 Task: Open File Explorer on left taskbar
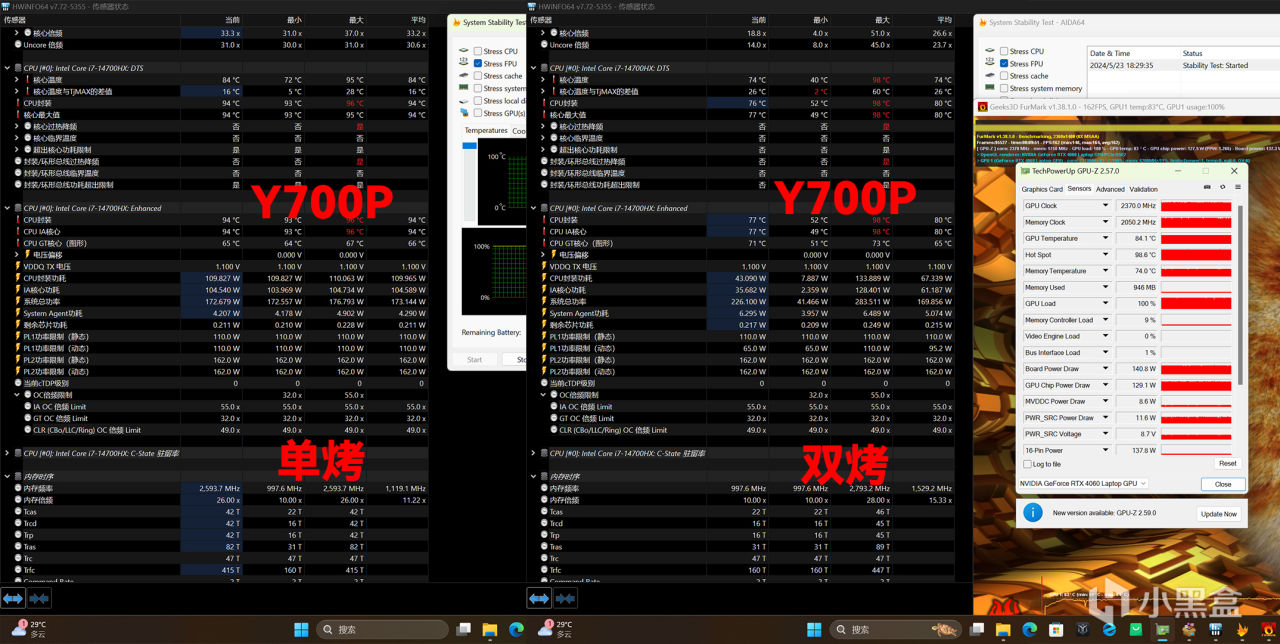(x=490, y=629)
